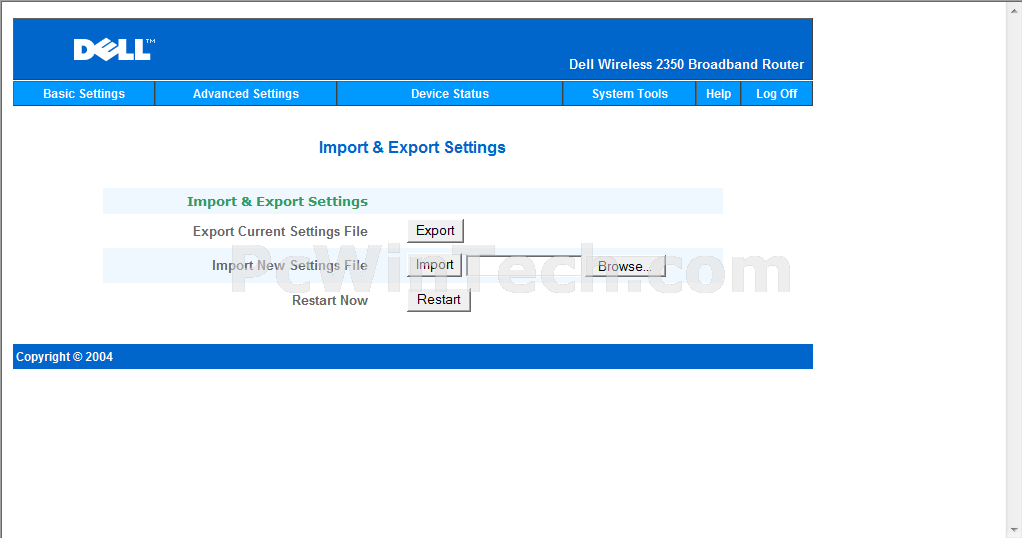
Task: Click the scrollbar down arrow
Action: [x=1015, y=530]
